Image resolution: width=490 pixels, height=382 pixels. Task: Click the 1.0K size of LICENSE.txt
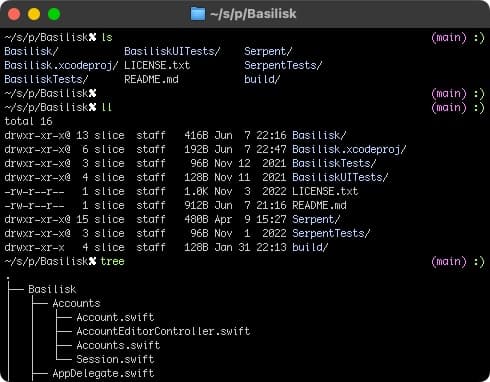196,191
